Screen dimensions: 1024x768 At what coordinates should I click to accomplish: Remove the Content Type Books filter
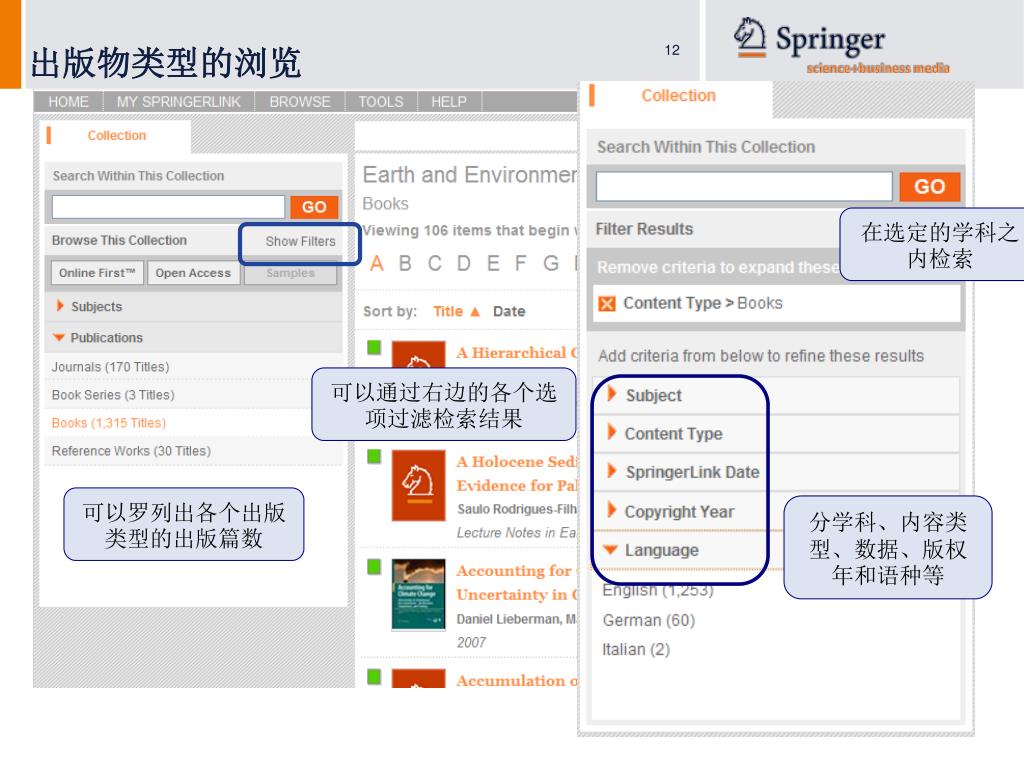(607, 304)
